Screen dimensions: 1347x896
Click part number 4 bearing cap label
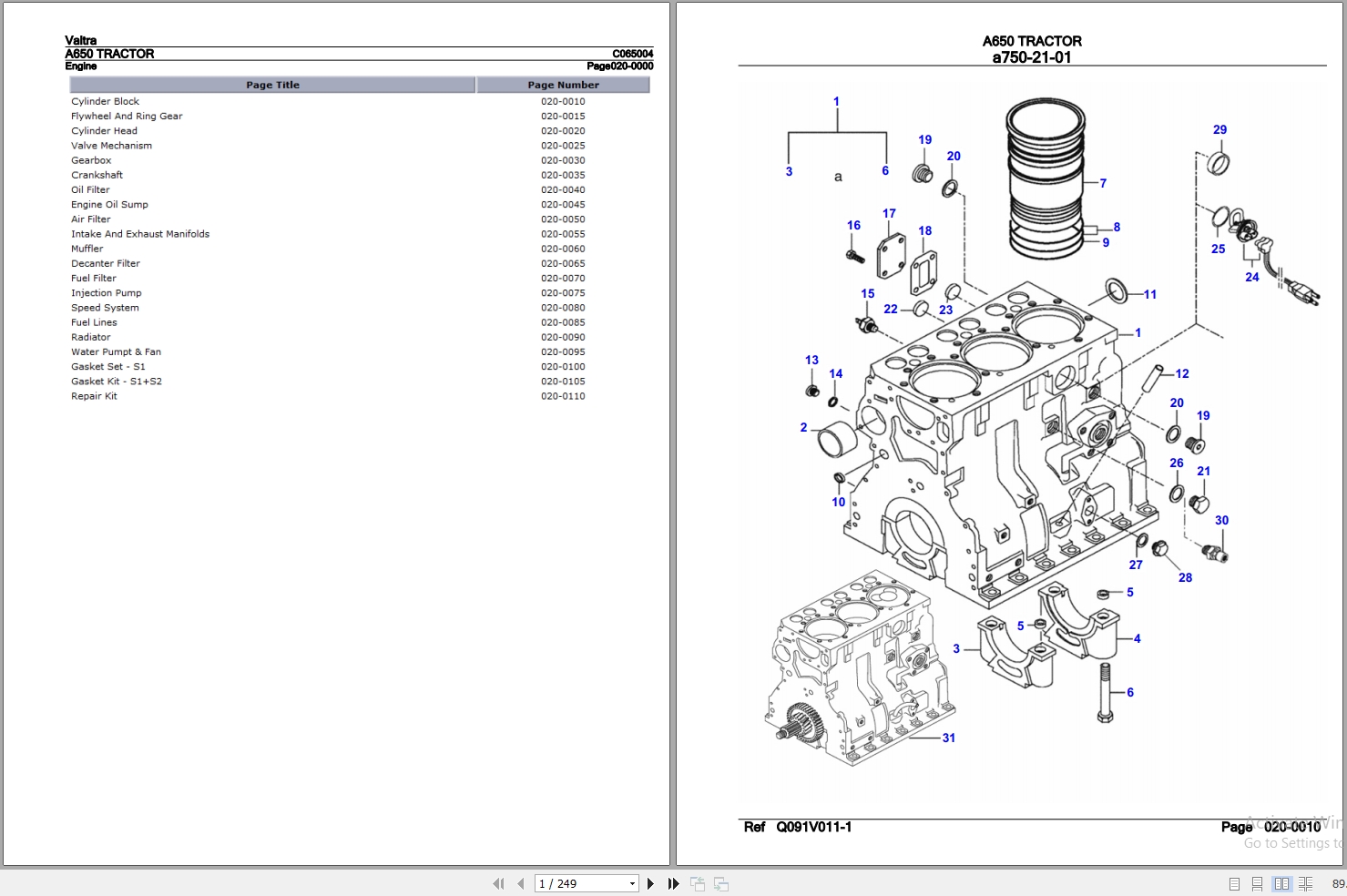click(1137, 638)
